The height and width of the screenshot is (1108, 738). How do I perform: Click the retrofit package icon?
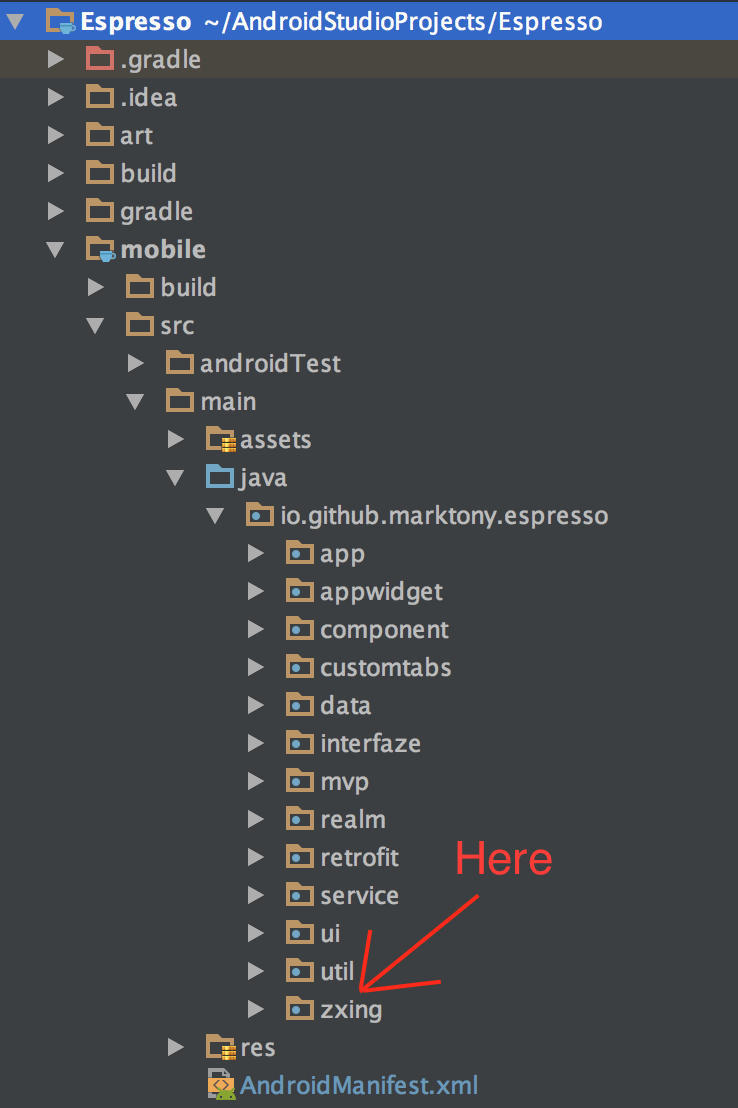[x=300, y=857]
